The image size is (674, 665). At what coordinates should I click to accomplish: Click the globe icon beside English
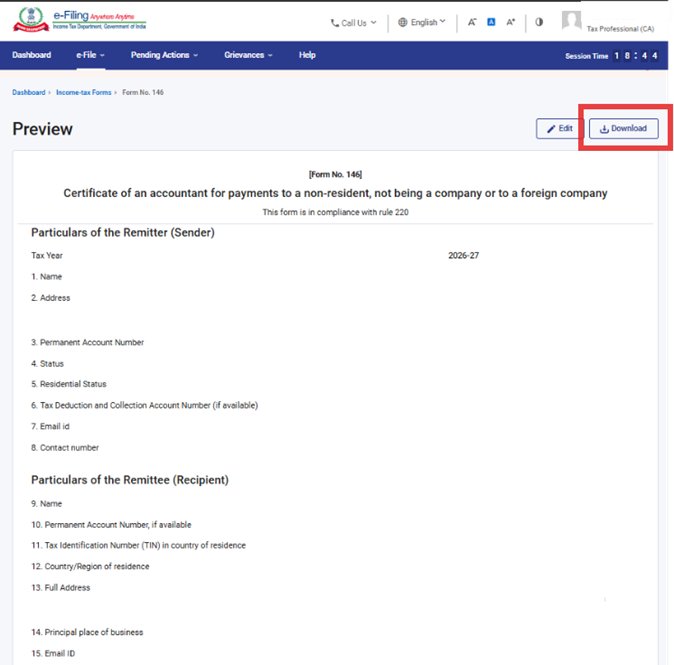[x=403, y=22]
